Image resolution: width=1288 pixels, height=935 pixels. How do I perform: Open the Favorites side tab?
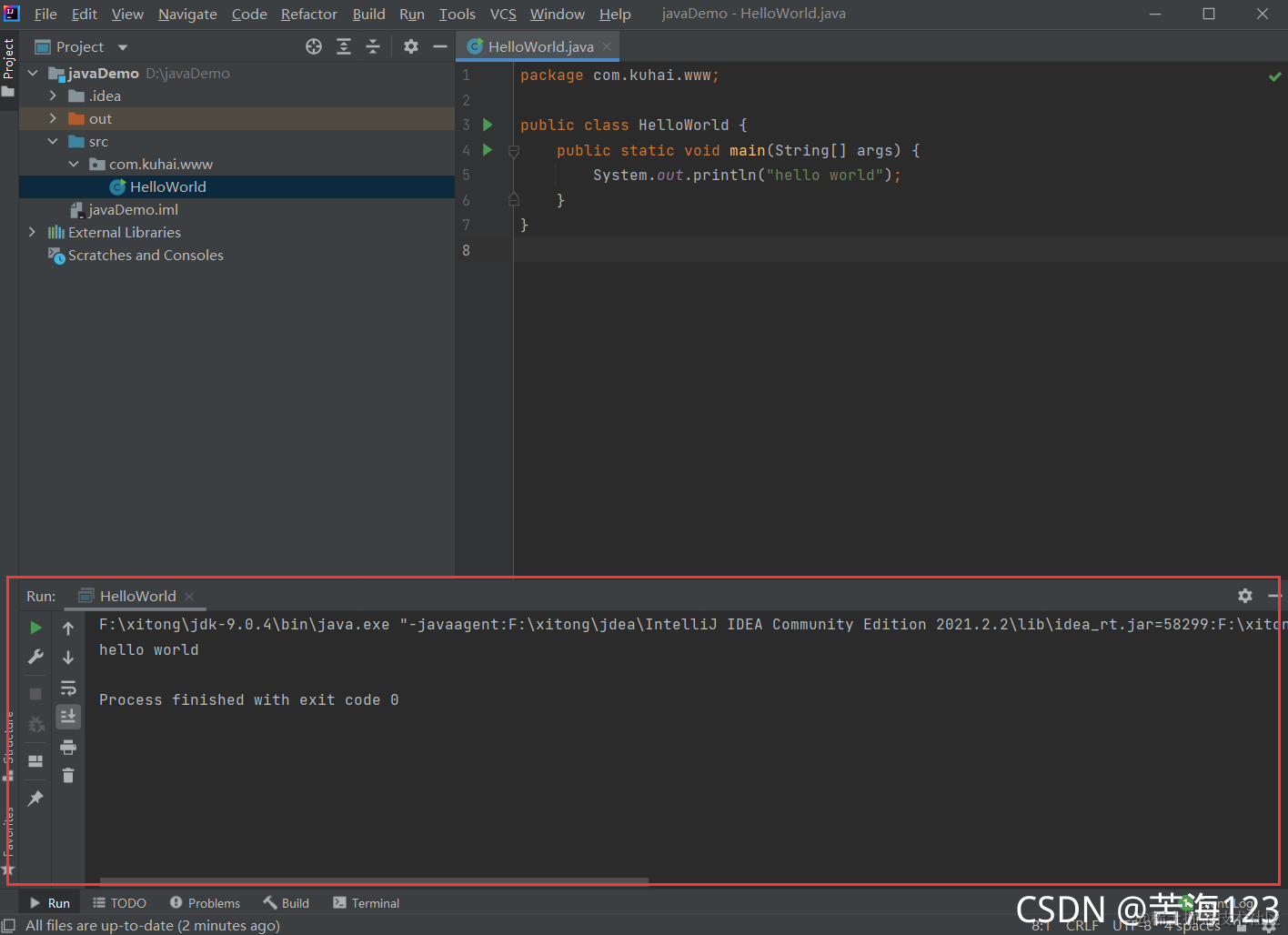(x=9, y=841)
